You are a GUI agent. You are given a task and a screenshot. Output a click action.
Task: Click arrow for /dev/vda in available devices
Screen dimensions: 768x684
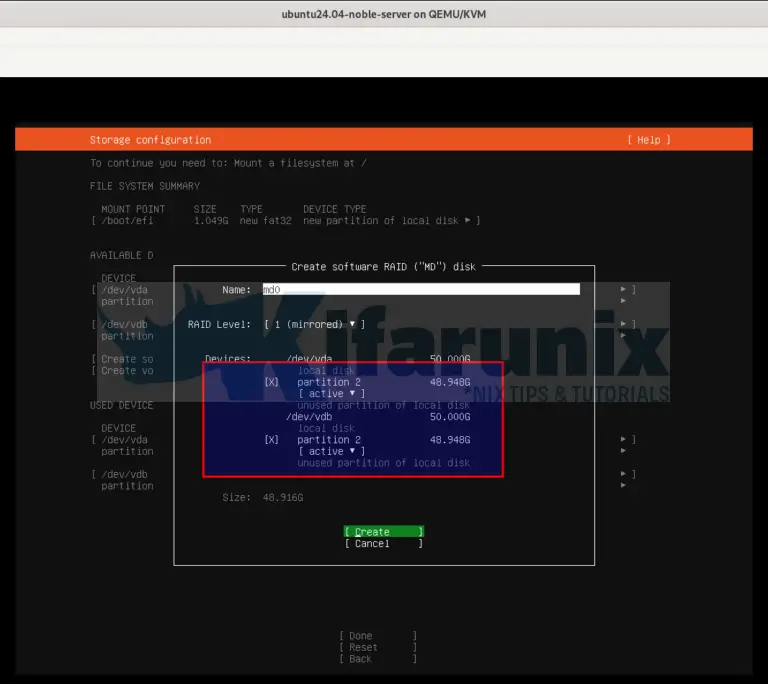pos(625,289)
